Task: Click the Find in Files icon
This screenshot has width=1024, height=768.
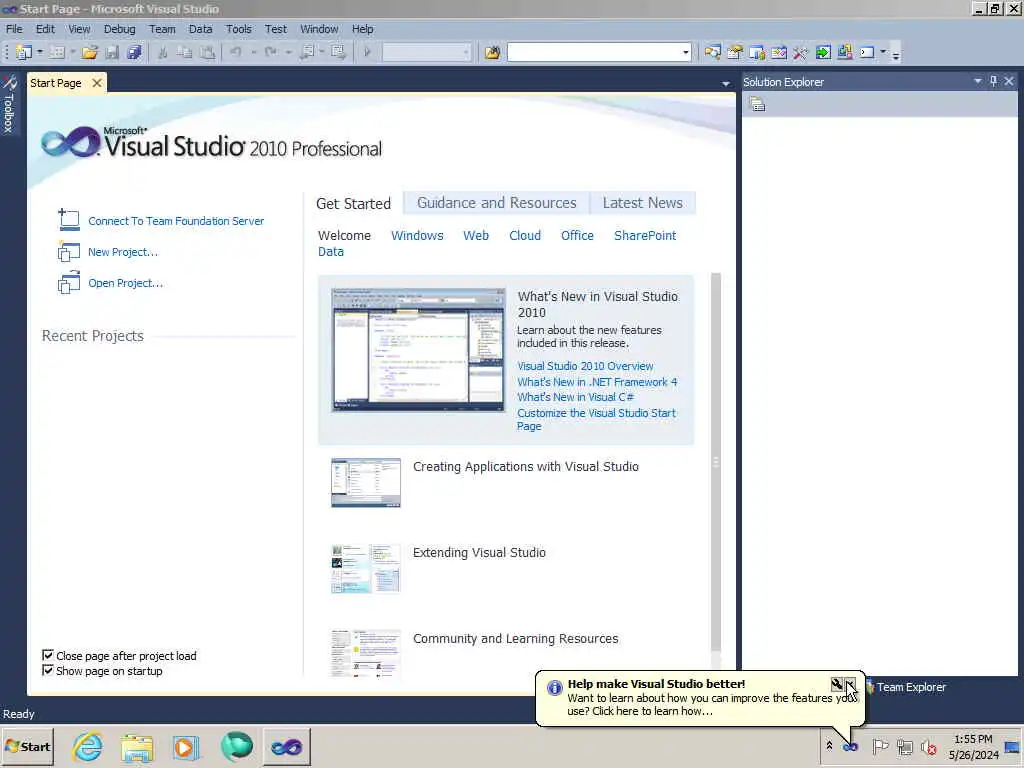Action: (492, 52)
